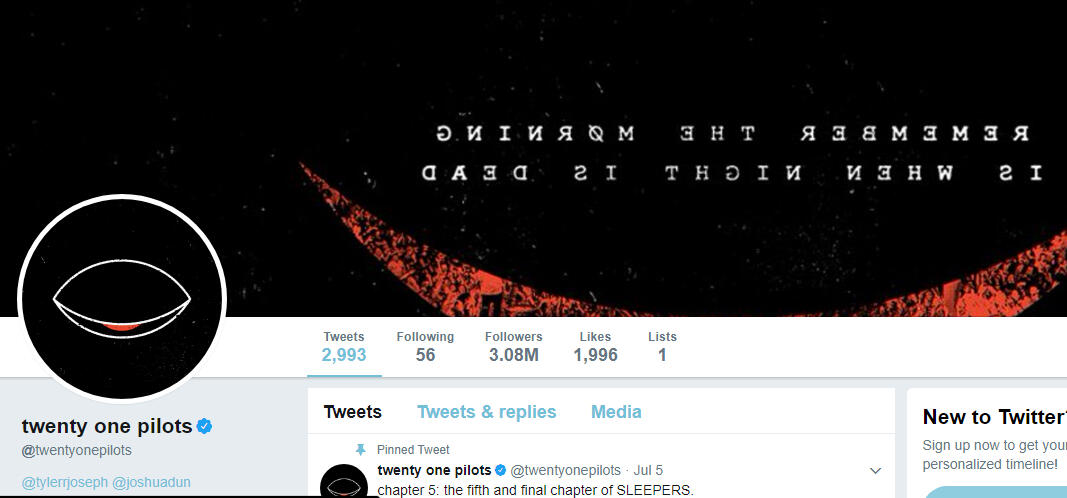Click the verified badge beside profile name
Viewport: 1067px width, 498px height.
pyautogui.click(x=204, y=427)
